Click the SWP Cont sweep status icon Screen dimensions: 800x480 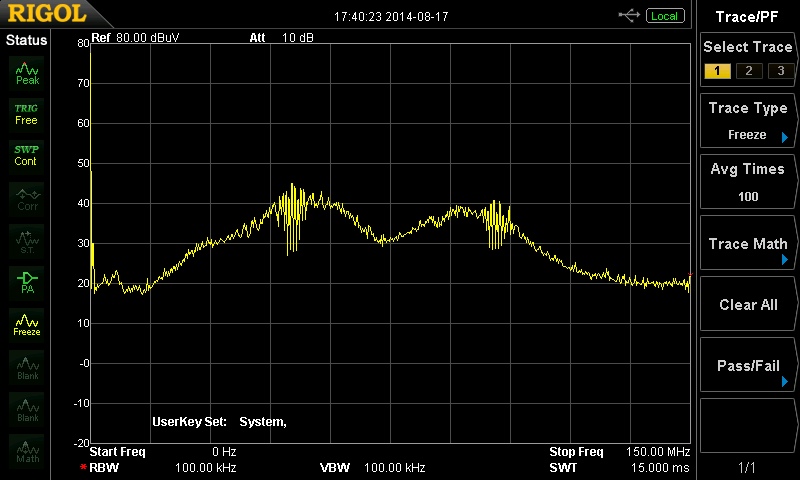[x=27, y=156]
